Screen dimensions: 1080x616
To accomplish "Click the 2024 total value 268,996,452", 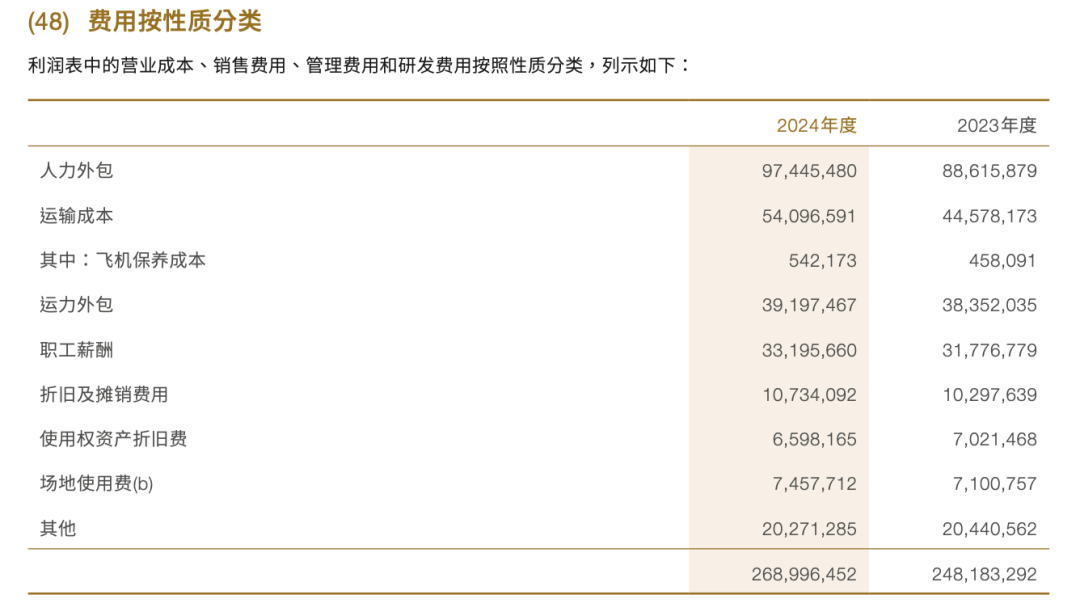I will point(803,575).
